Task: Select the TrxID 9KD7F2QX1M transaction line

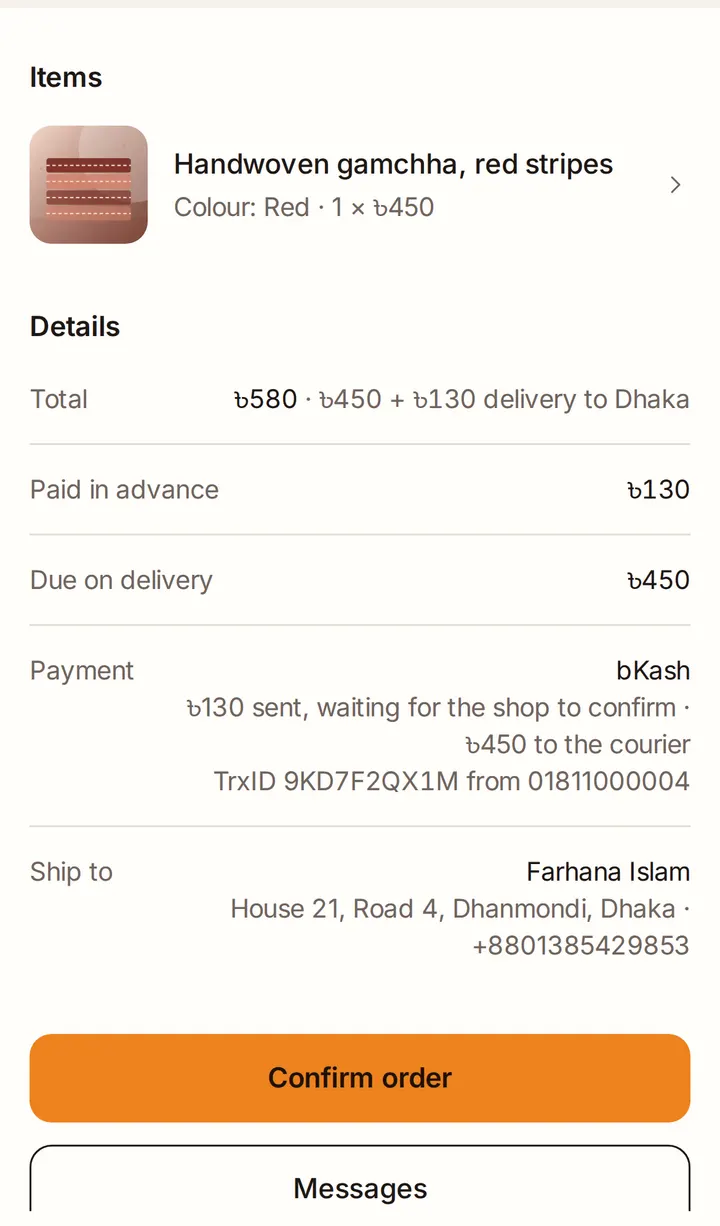Action: [x=452, y=781]
